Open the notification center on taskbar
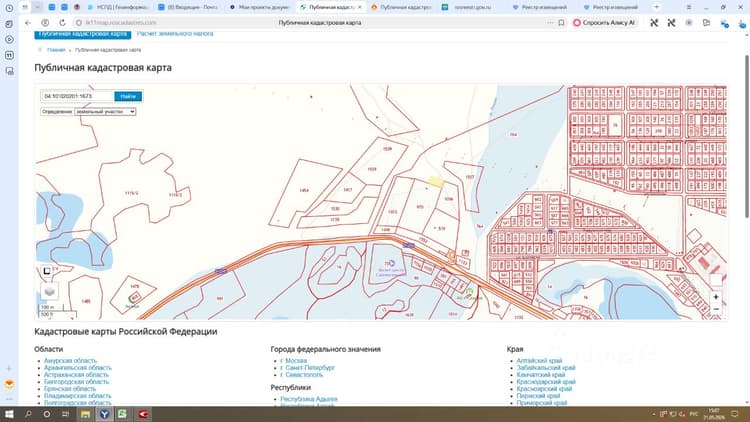 pos(735,414)
